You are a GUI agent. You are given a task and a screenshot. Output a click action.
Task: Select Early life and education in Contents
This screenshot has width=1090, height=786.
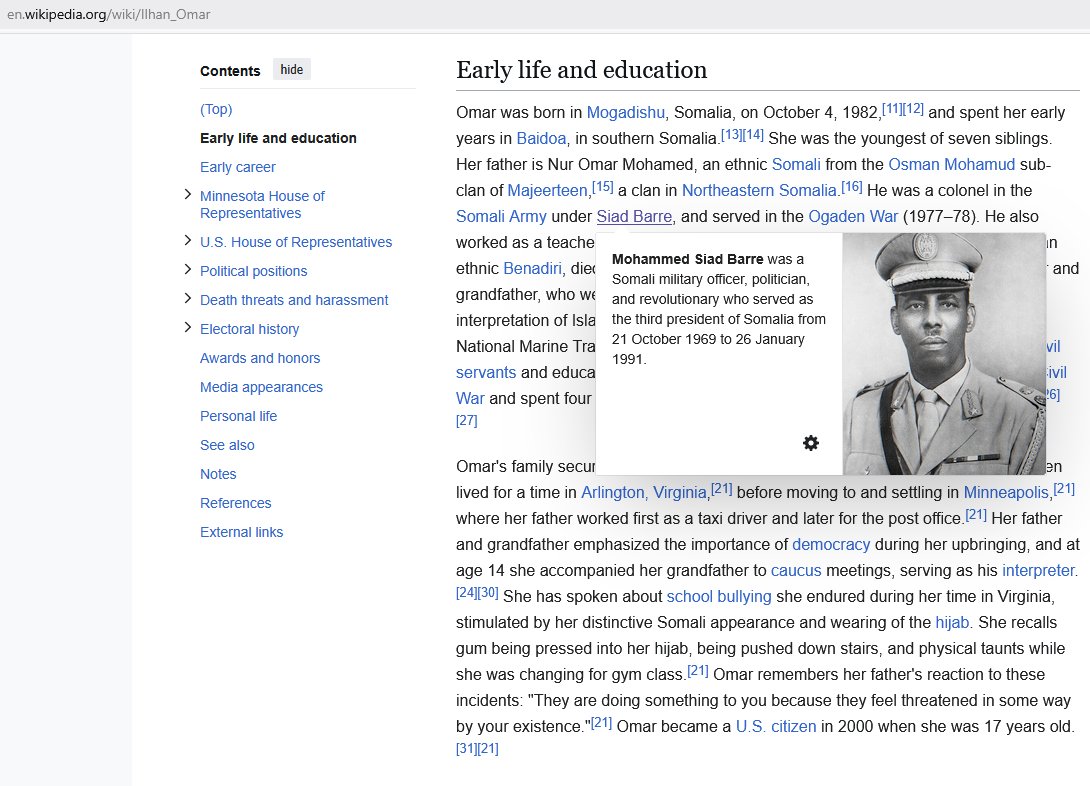278,138
